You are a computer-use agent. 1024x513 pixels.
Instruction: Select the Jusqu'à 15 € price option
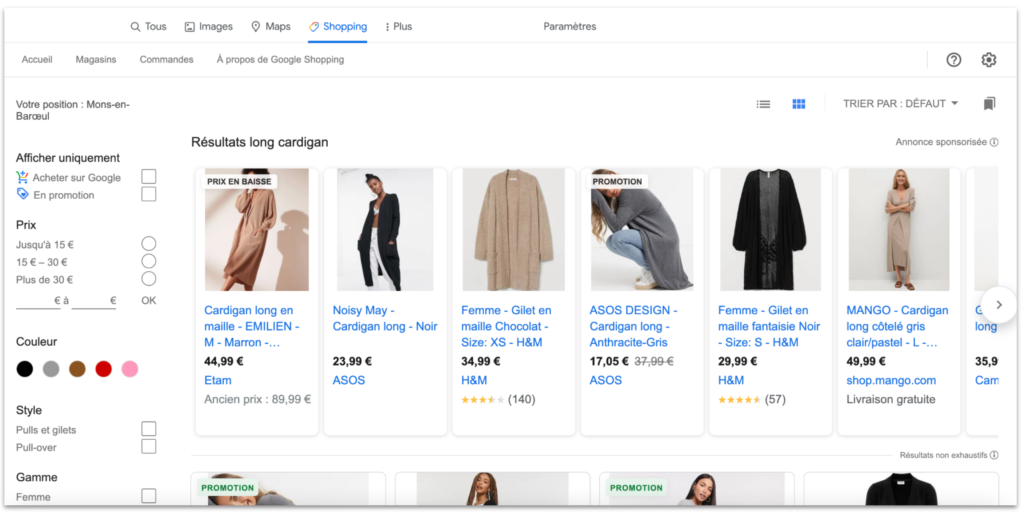149,244
